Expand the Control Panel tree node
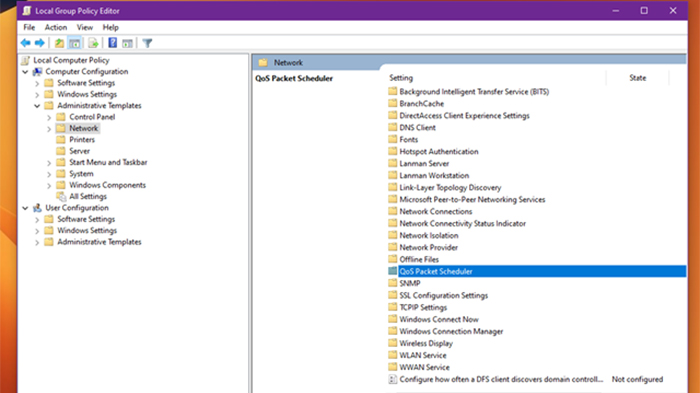This screenshot has width=700, height=393. pos(49,117)
